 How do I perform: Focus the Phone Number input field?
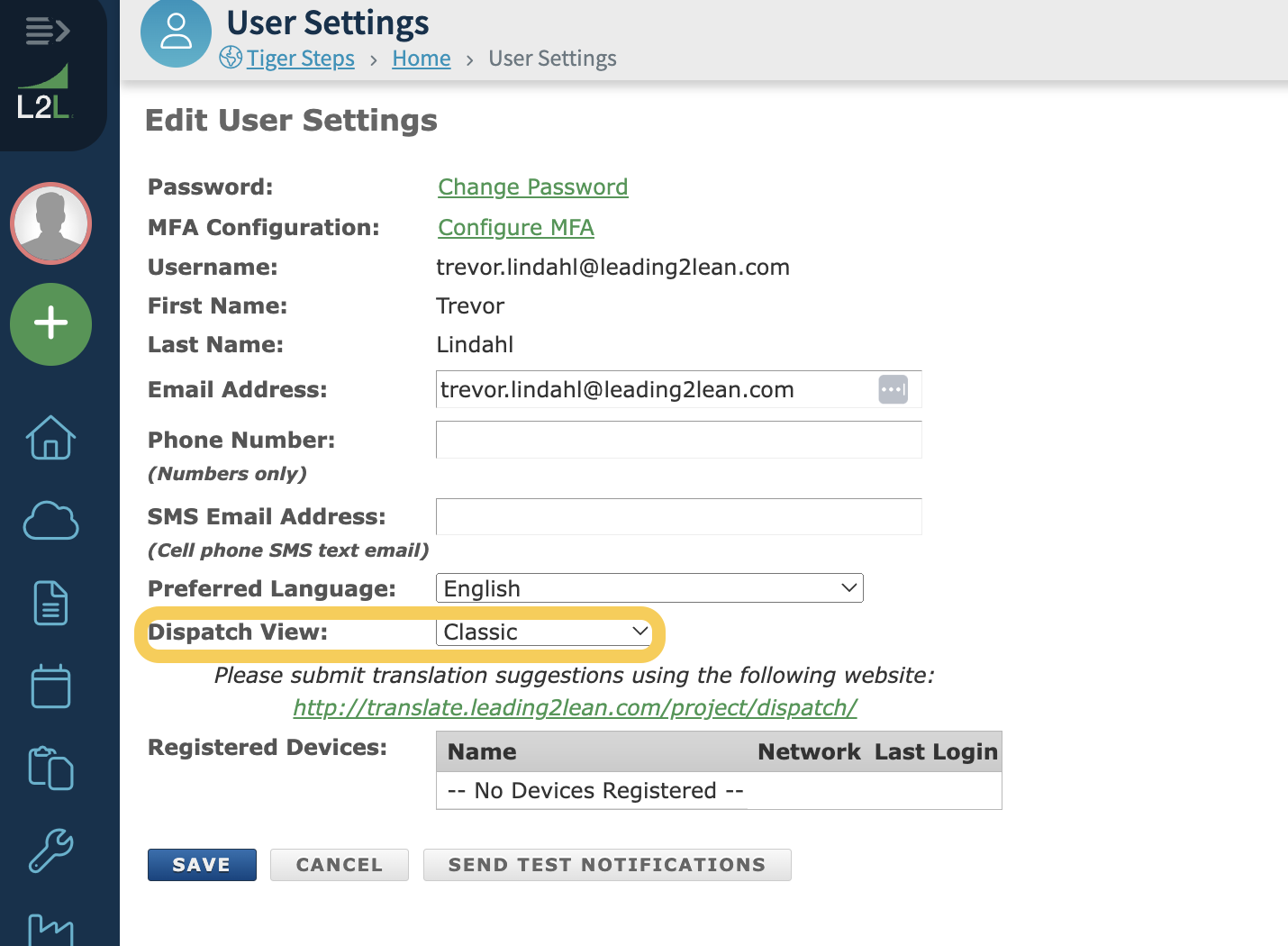[x=678, y=440]
